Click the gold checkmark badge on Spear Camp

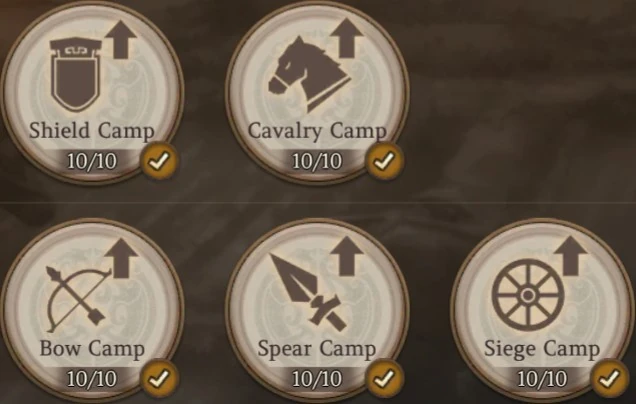384,378
